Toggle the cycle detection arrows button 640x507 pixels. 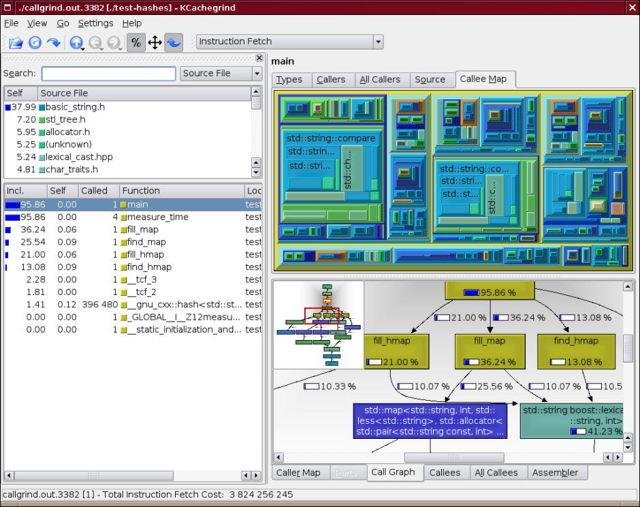[x=155, y=42]
